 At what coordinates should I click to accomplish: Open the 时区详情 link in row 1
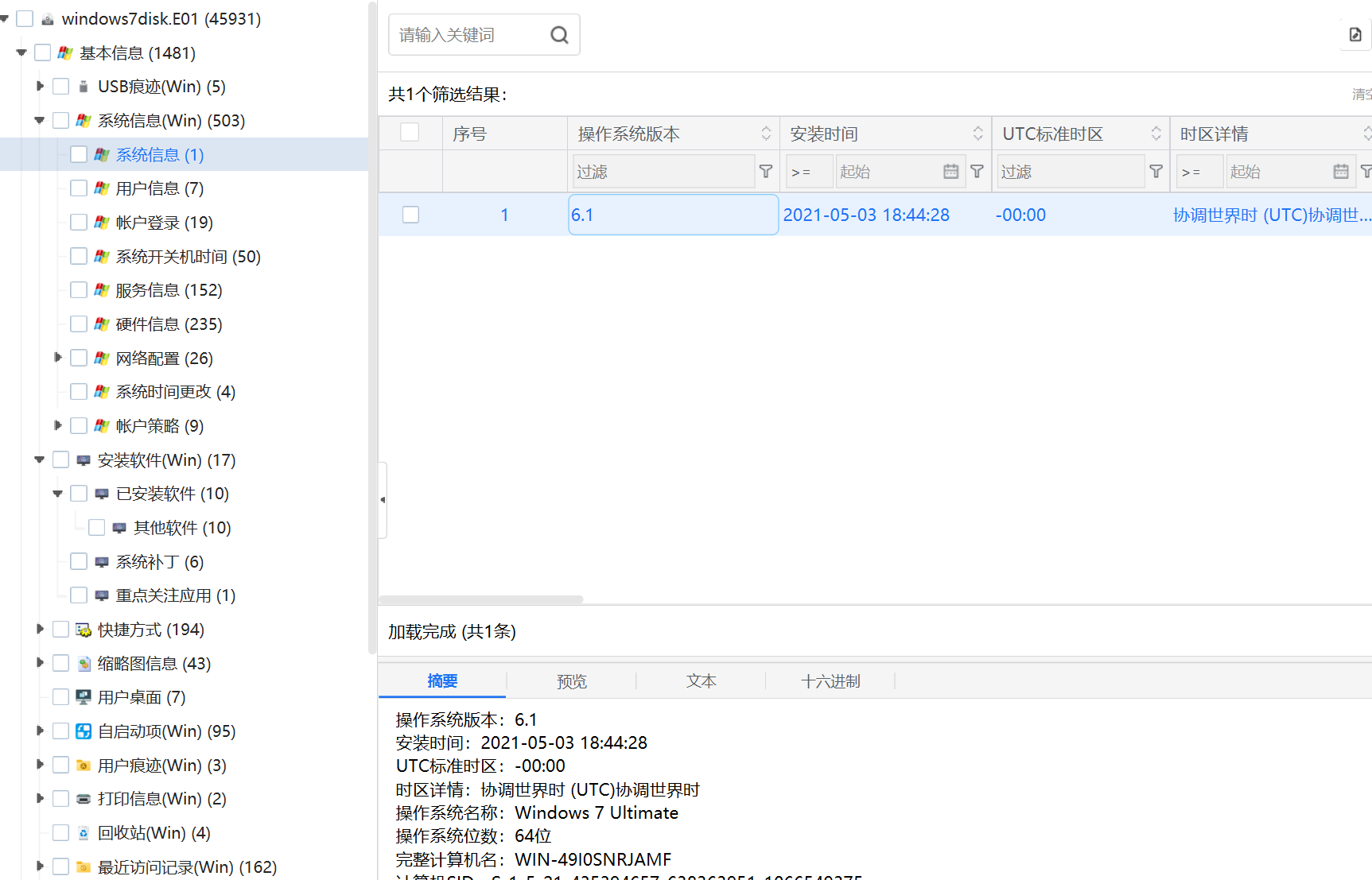(1272, 215)
